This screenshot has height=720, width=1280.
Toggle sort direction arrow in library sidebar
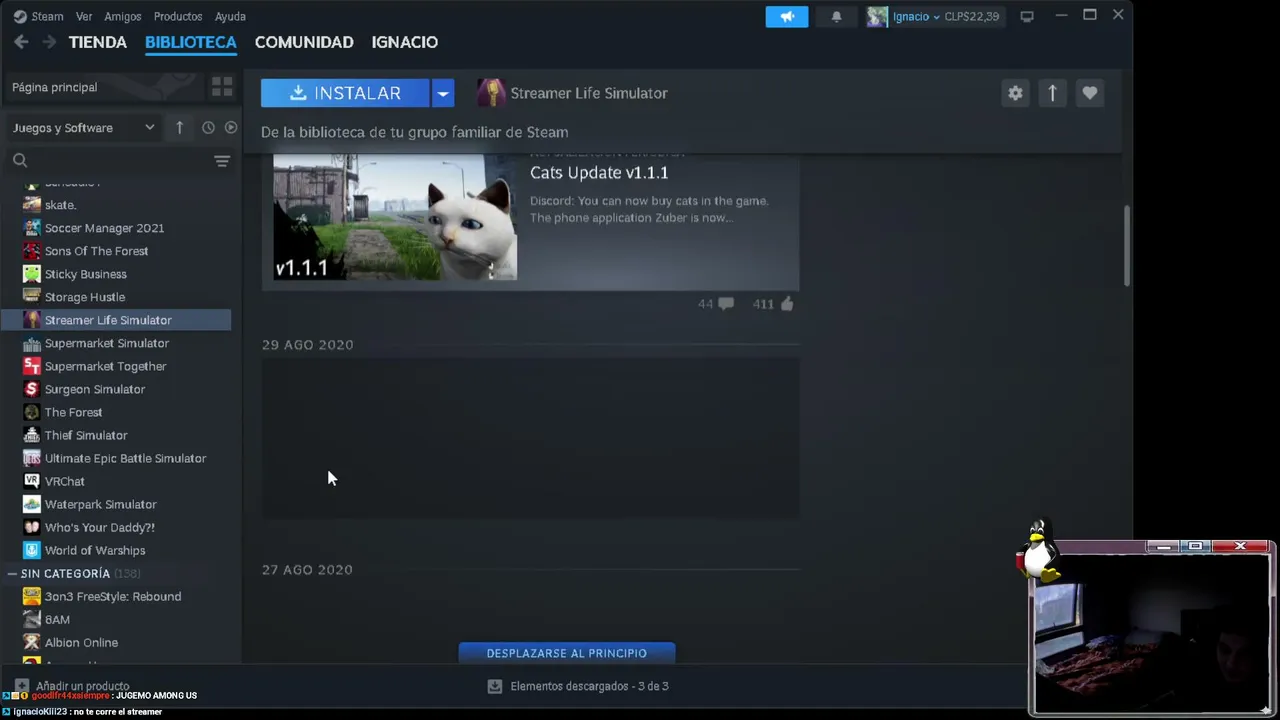pyautogui.click(x=179, y=127)
